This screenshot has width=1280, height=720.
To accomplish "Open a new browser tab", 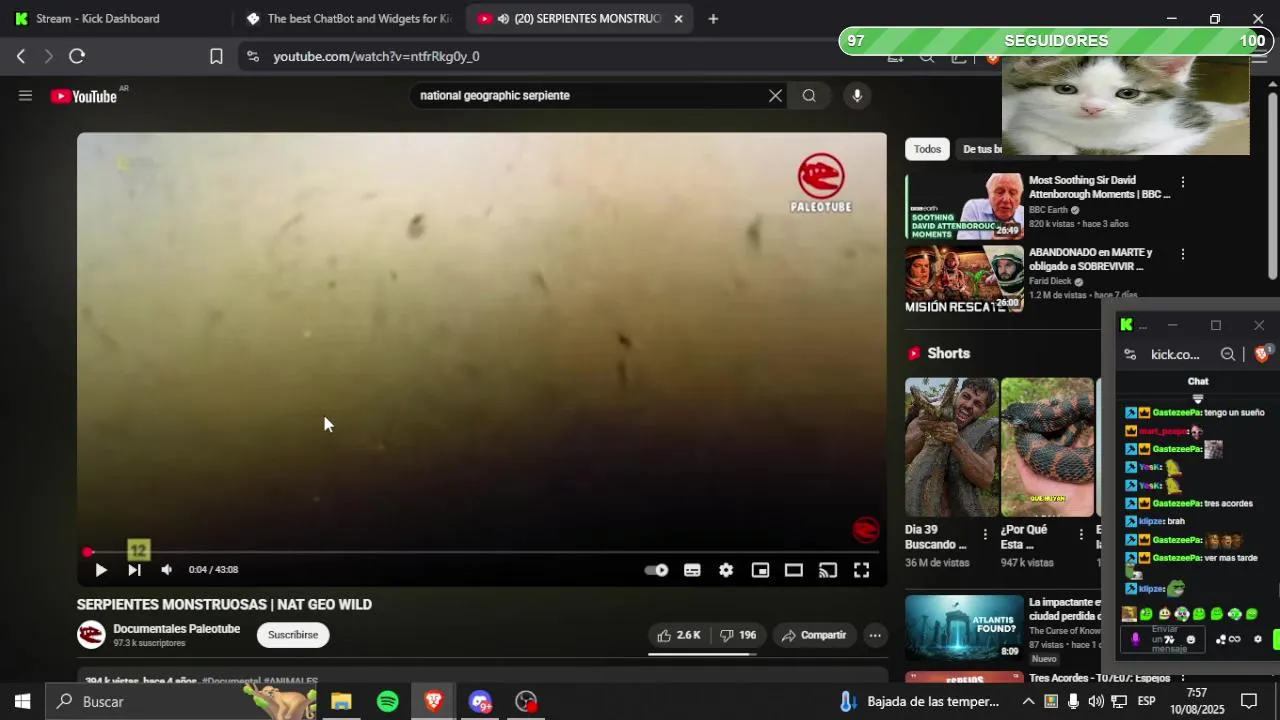I will [x=713, y=18].
